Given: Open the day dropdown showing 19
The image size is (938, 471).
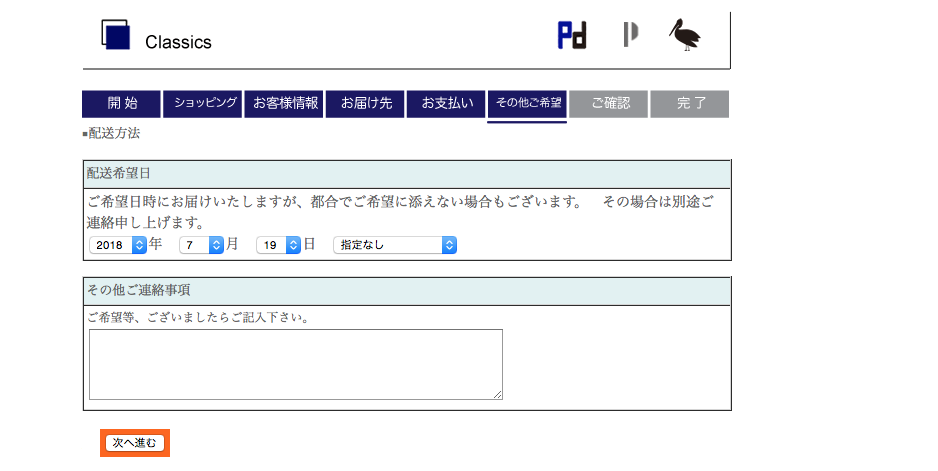Looking at the screenshot, I should pos(278,245).
